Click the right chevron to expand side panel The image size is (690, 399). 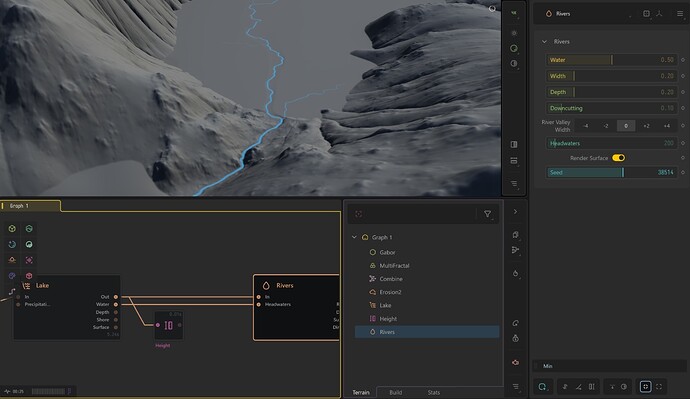515,212
